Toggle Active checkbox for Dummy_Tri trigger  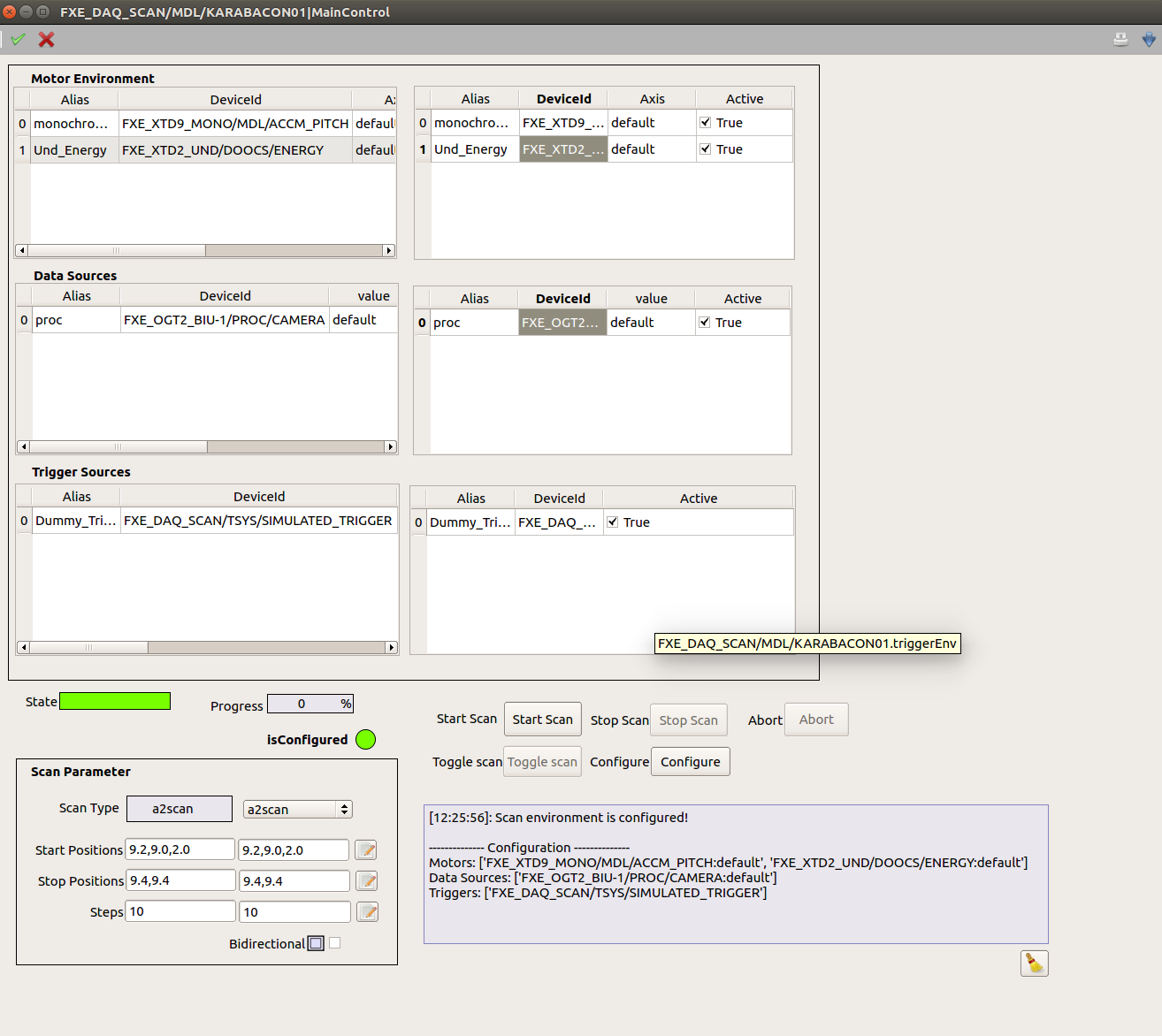612,522
